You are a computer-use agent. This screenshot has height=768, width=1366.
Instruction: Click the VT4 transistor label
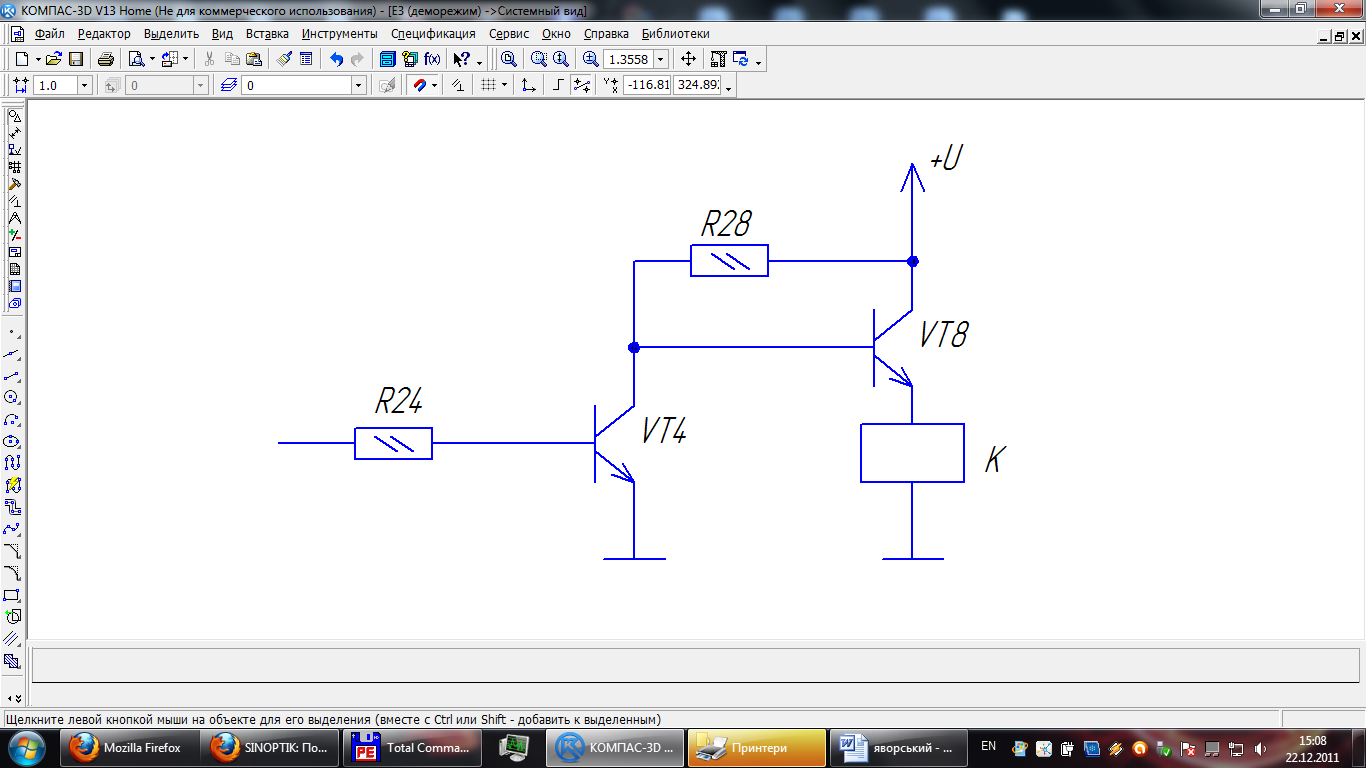[664, 431]
